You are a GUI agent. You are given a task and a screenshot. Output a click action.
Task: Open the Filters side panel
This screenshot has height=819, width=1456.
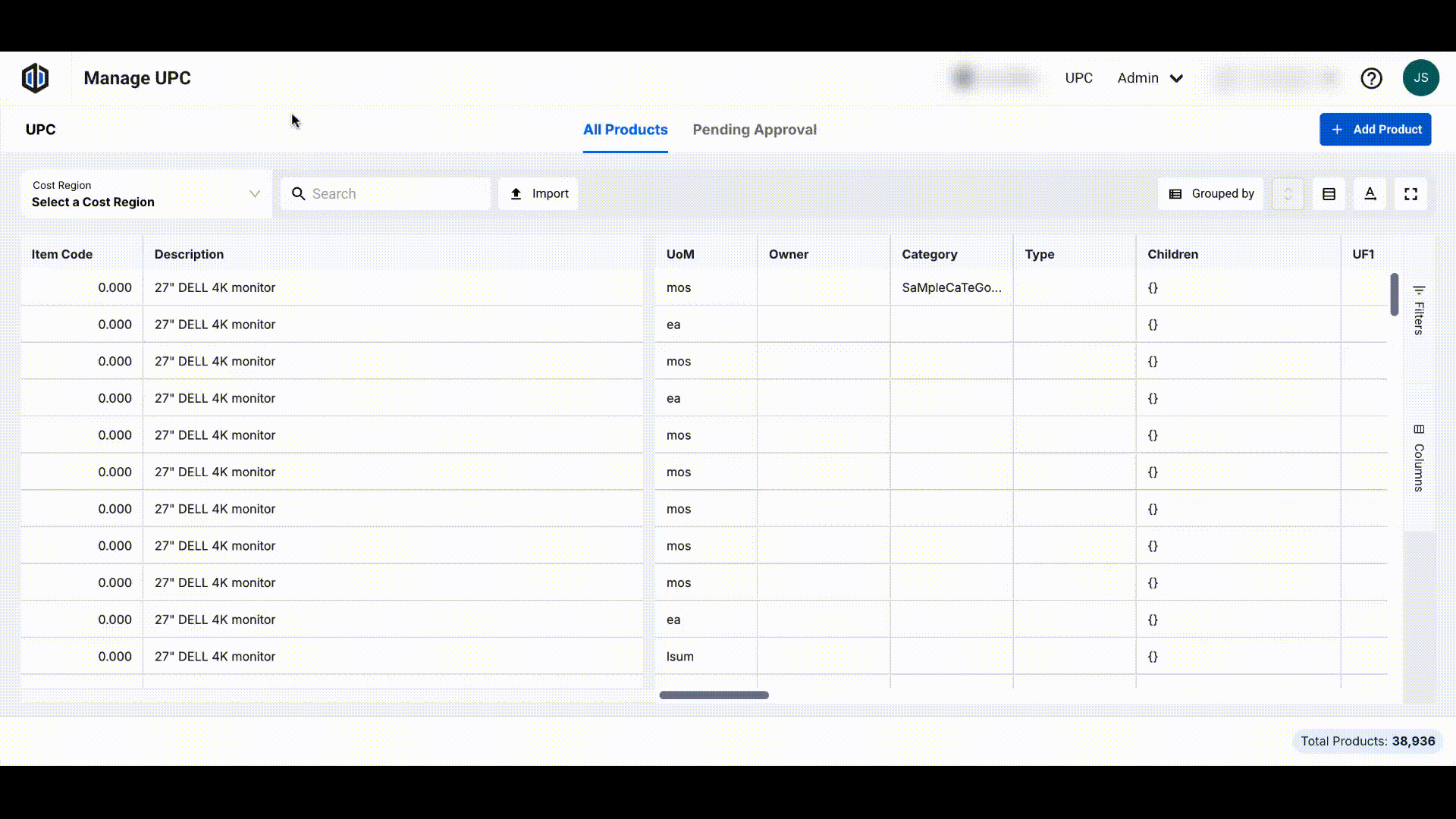(1419, 310)
